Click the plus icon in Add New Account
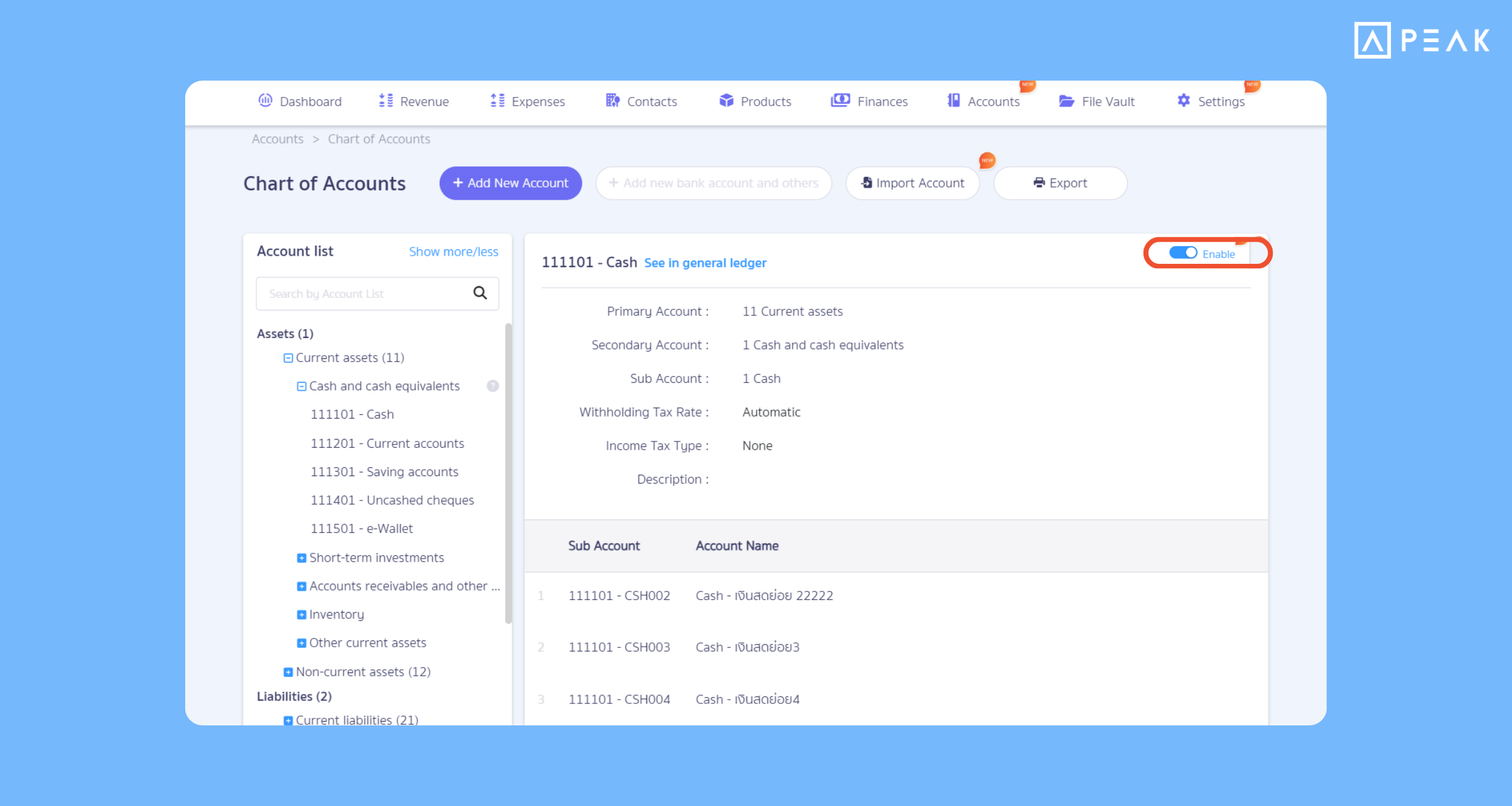The height and width of the screenshot is (806, 1512). click(x=458, y=183)
